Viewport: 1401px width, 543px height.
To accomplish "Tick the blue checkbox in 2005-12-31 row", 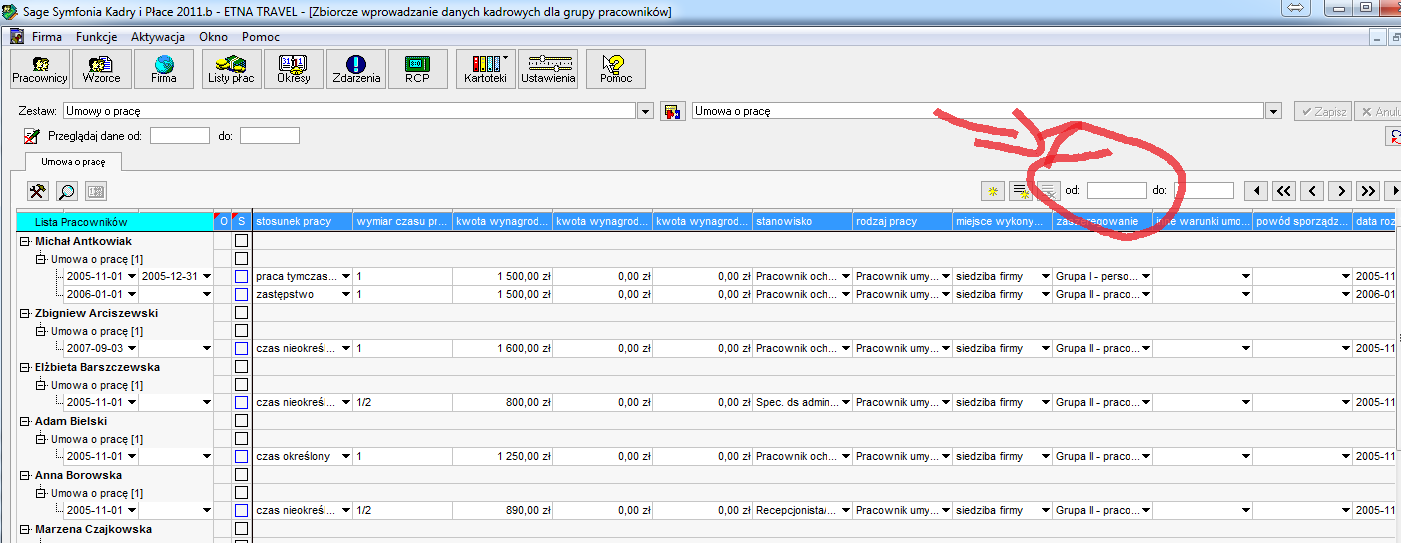I will 241,277.
